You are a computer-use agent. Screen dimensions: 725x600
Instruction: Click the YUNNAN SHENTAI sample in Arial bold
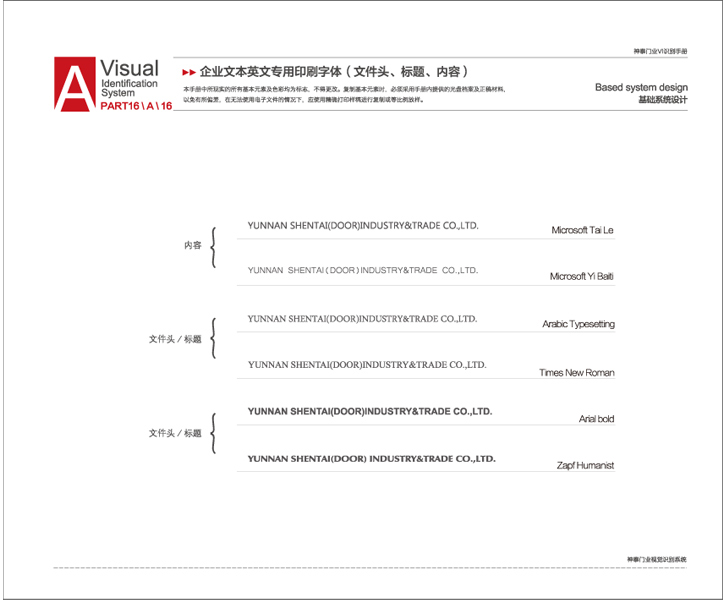click(370, 411)
